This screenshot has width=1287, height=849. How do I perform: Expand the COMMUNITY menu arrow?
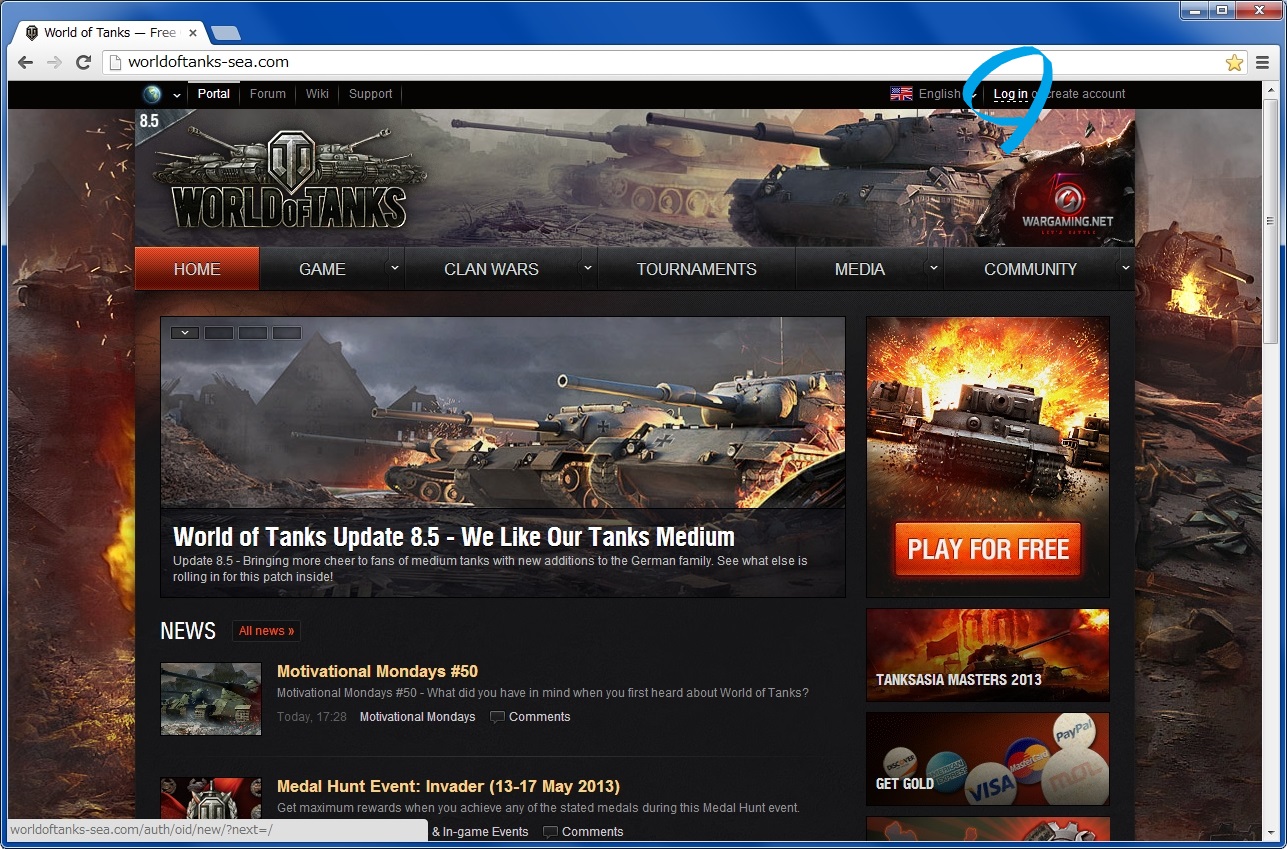point(1126,268)
